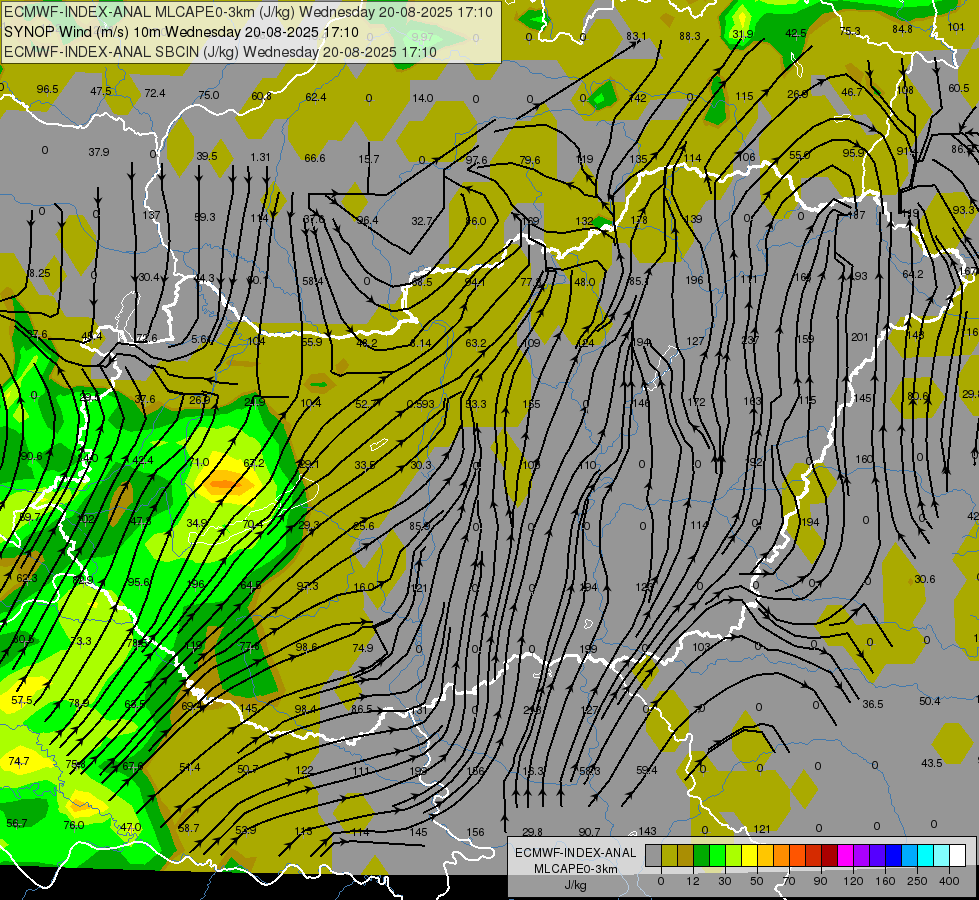Click the value 199 on the map
Screen dimensions: 979x900
point(588,649)
